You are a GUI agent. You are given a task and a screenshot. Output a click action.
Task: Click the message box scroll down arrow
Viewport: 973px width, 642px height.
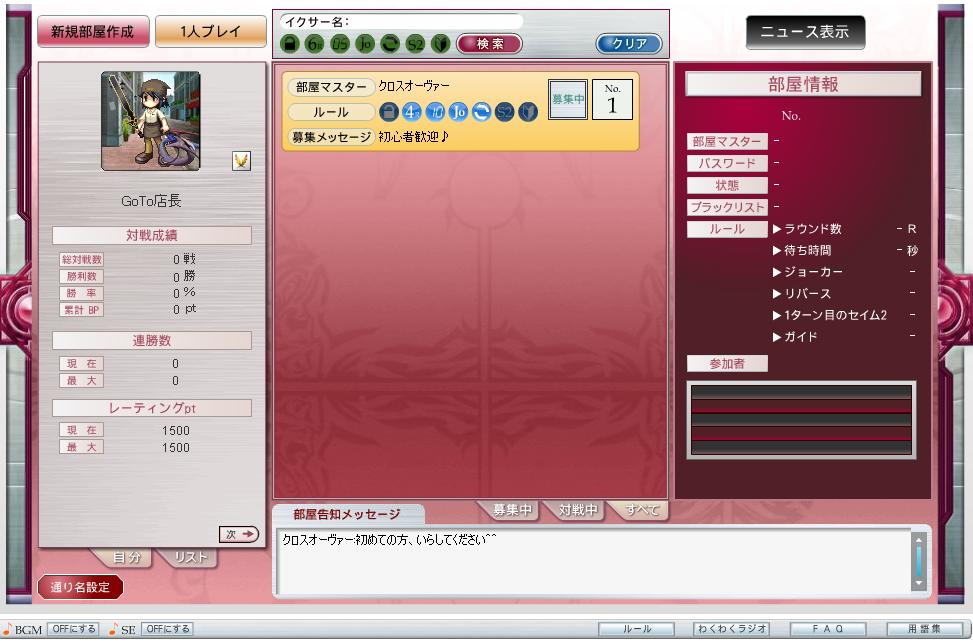[919, 582]
